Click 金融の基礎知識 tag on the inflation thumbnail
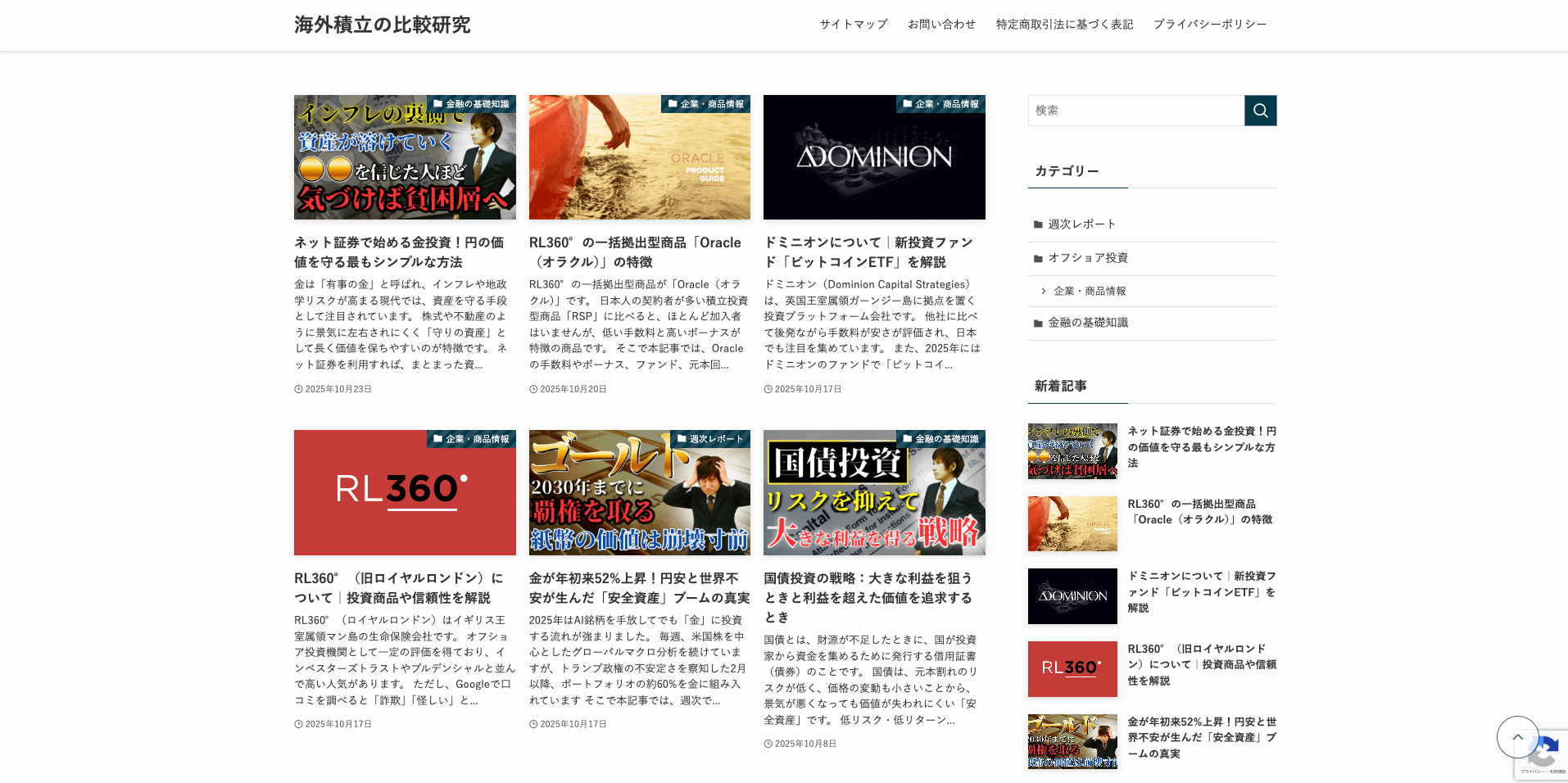This screenshot has width=1568, height=783. 472,104
